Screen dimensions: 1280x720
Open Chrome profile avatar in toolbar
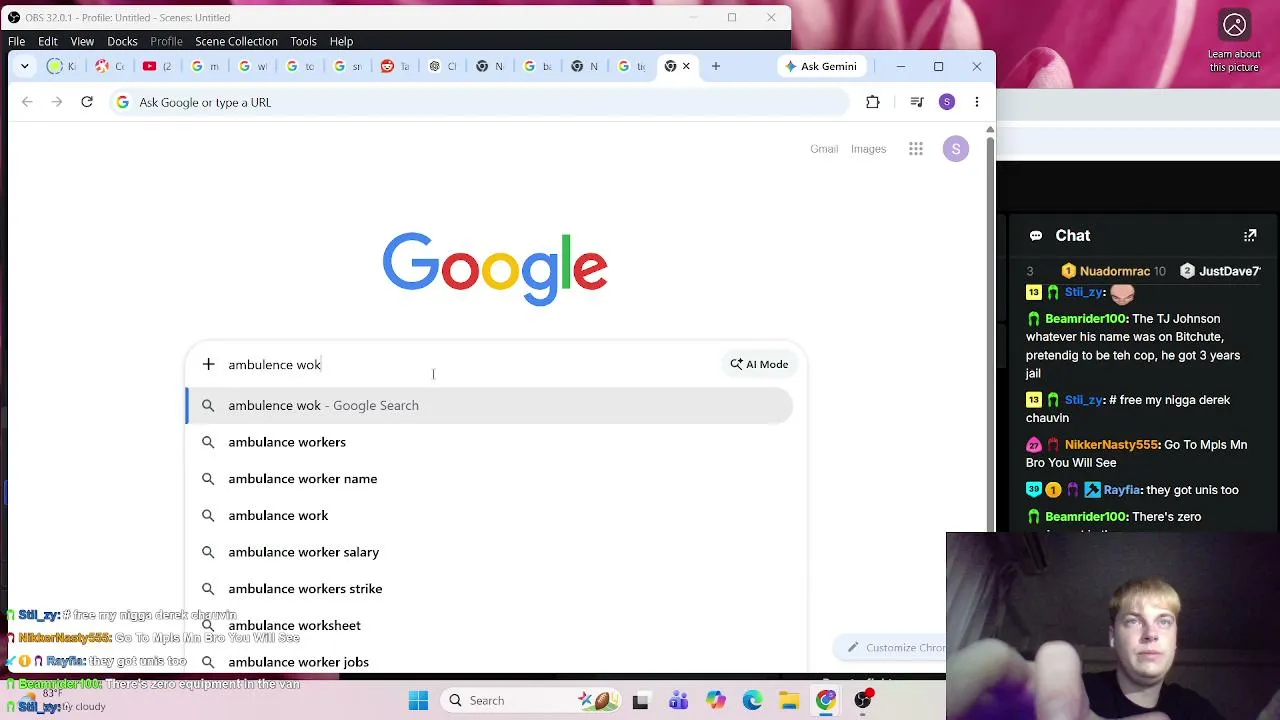pos(947,102)
